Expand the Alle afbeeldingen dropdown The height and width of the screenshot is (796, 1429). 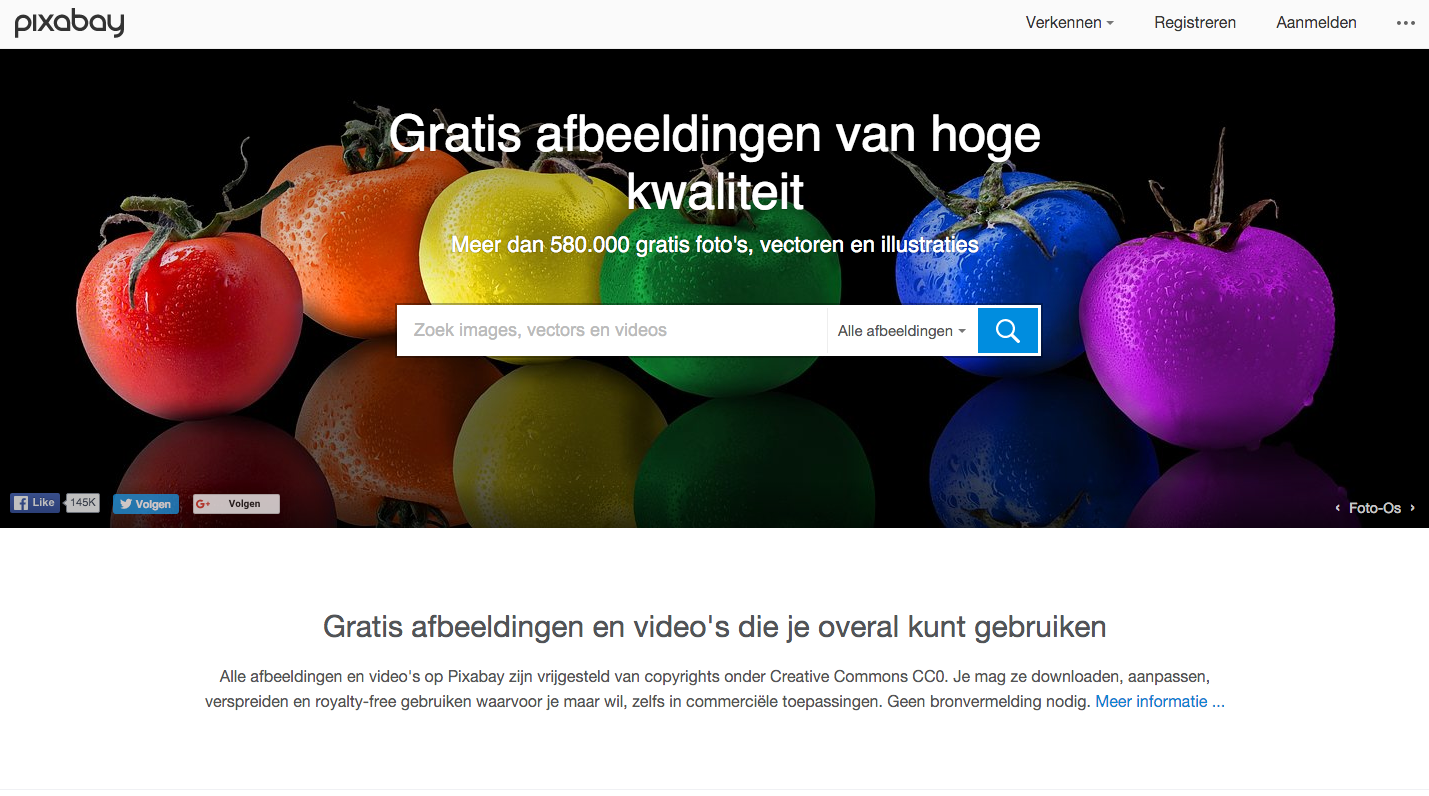coord(902,331)
